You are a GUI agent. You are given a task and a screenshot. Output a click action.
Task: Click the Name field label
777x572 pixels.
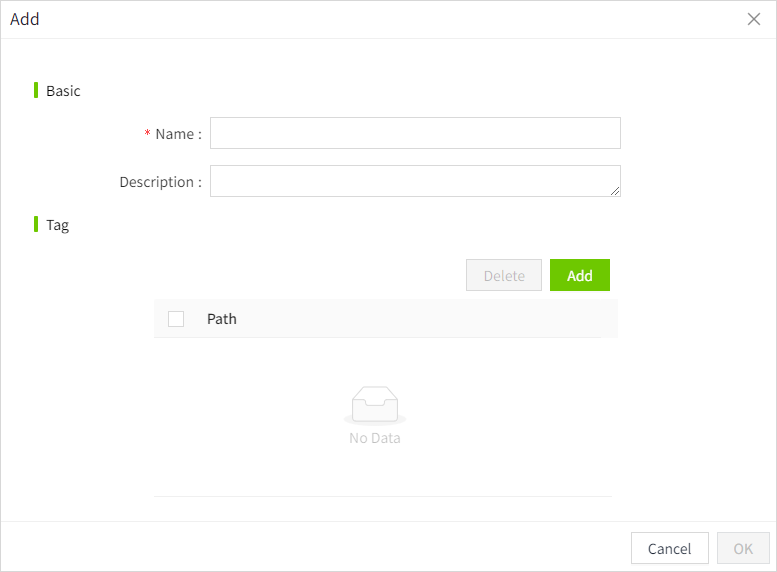click(178, 134)
